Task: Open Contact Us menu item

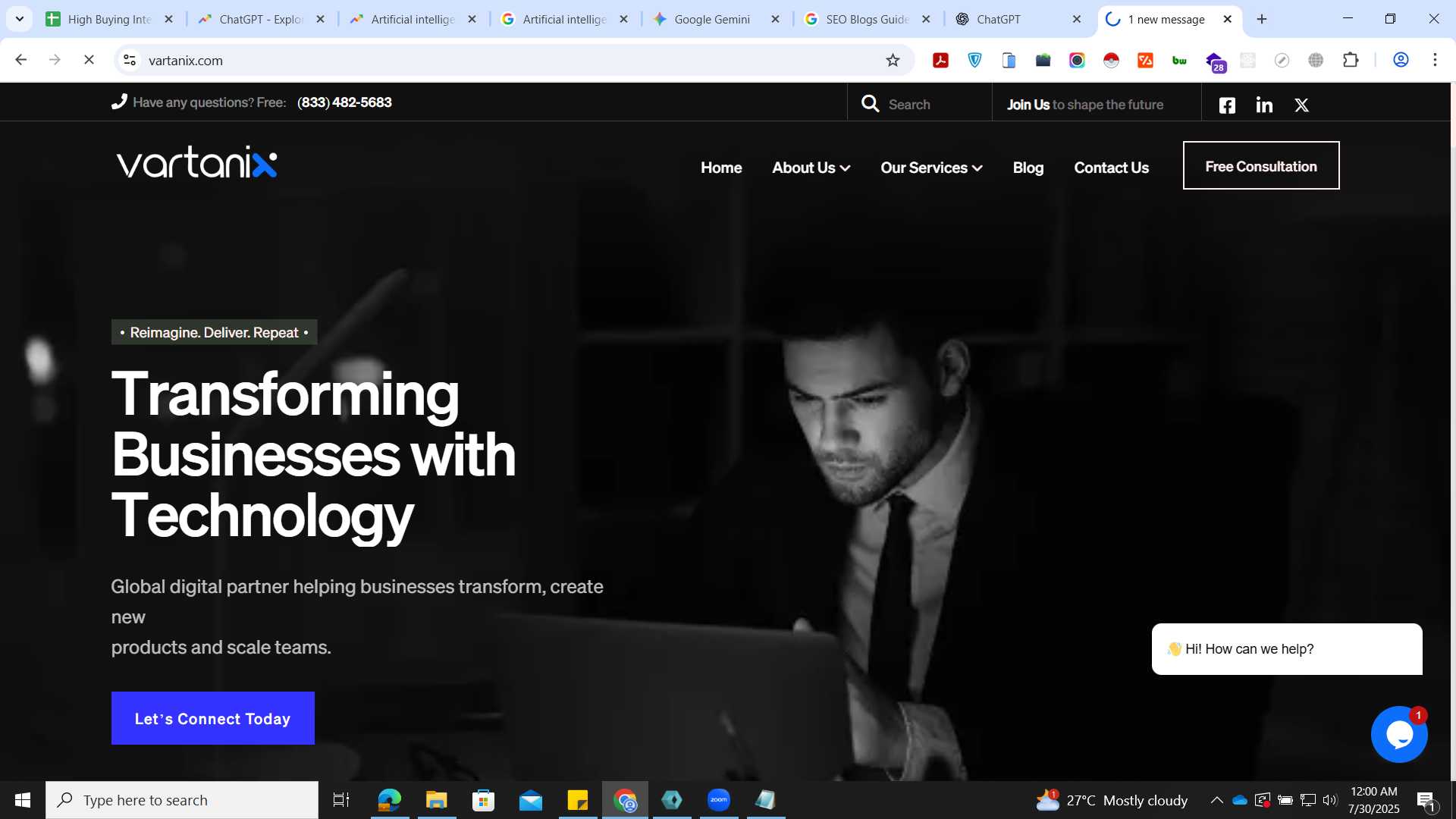Action: (x=1111, y=168)
